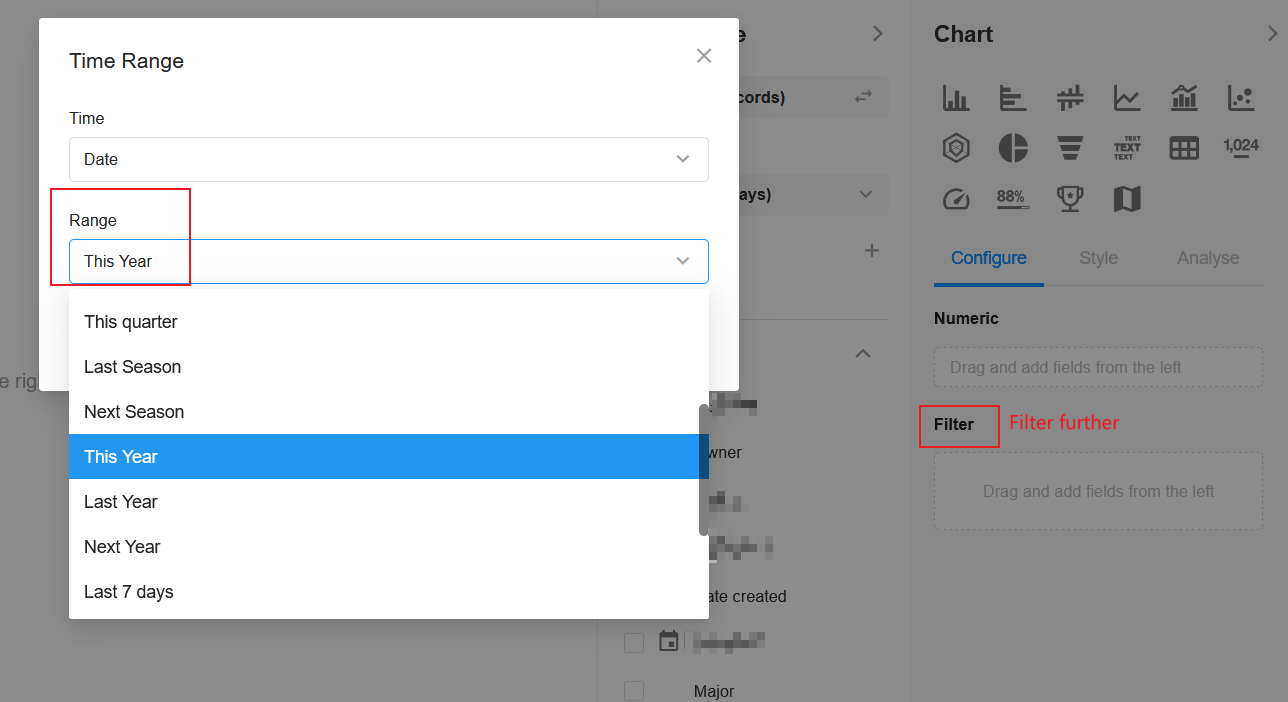Choose the word cloud TEXT icon
The image size is (1288, 702).
1127,148
